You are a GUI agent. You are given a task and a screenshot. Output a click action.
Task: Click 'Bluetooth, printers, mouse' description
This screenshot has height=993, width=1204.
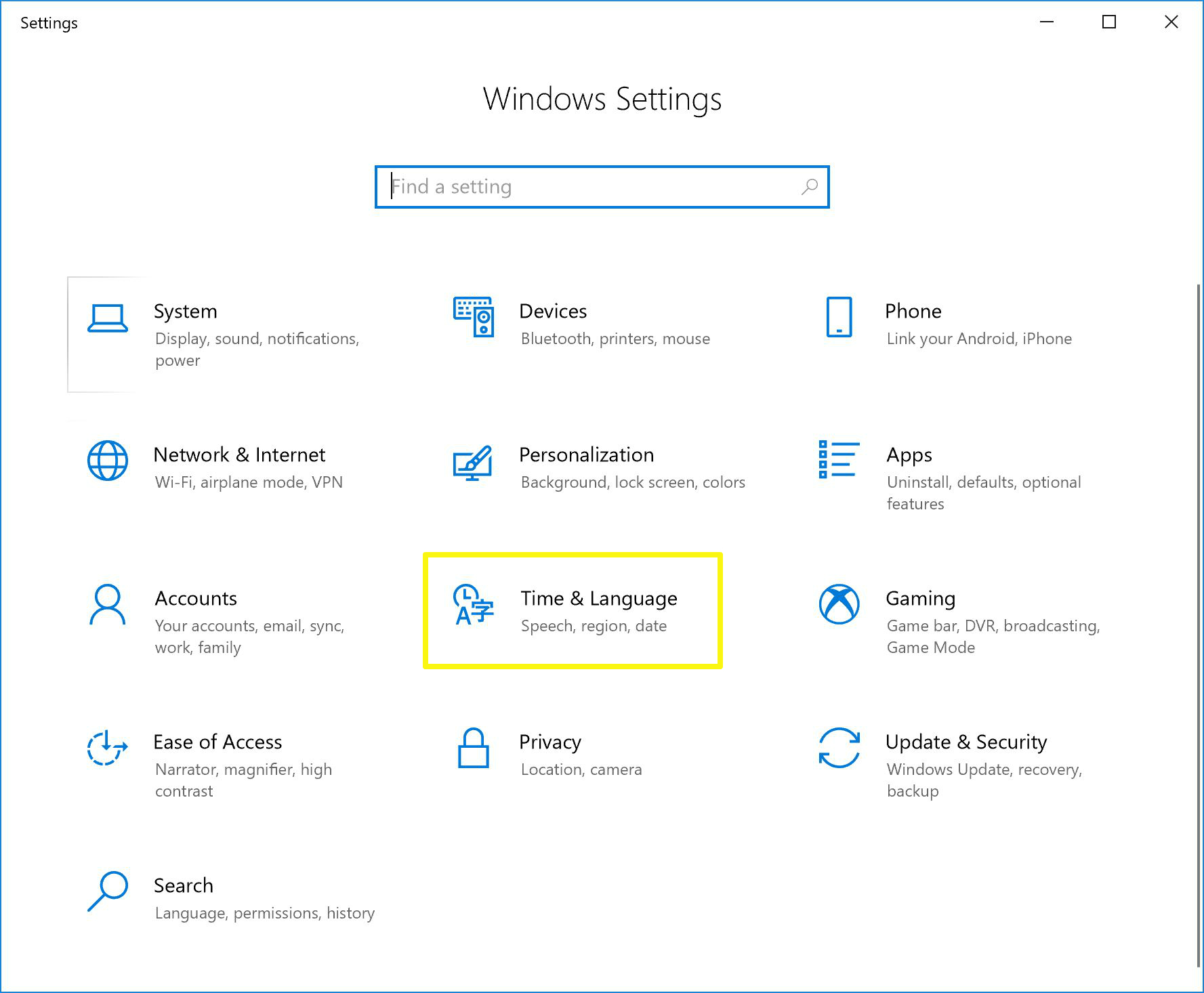click(x=615, y=339)
